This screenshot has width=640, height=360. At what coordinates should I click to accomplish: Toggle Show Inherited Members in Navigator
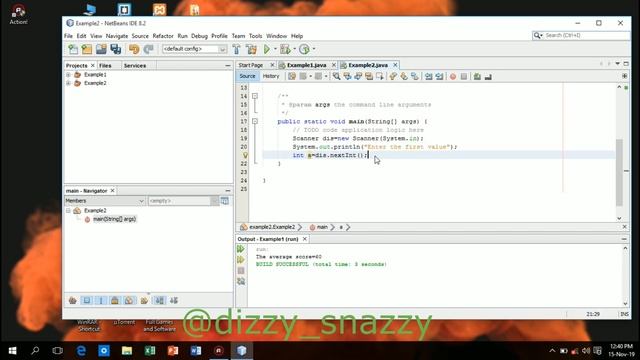pyautogui.click(x=73, y=300)
